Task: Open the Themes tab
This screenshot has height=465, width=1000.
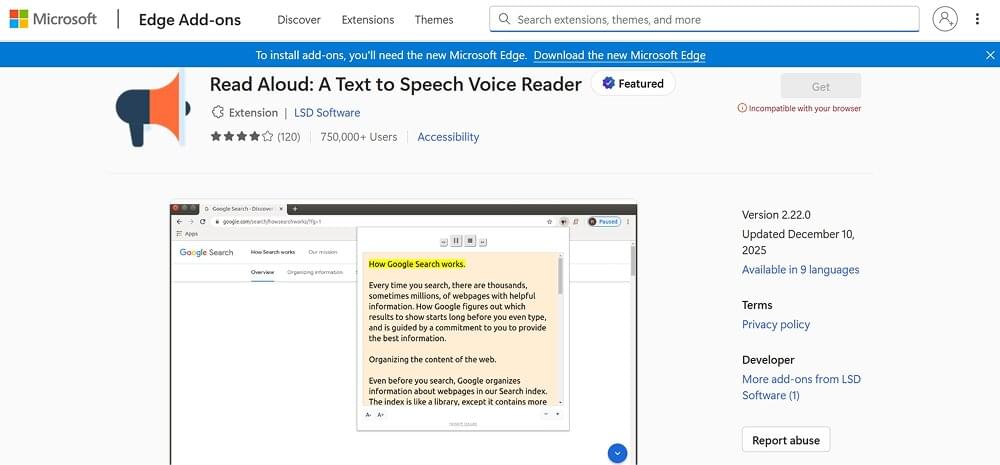Action: tap(434, 20)
